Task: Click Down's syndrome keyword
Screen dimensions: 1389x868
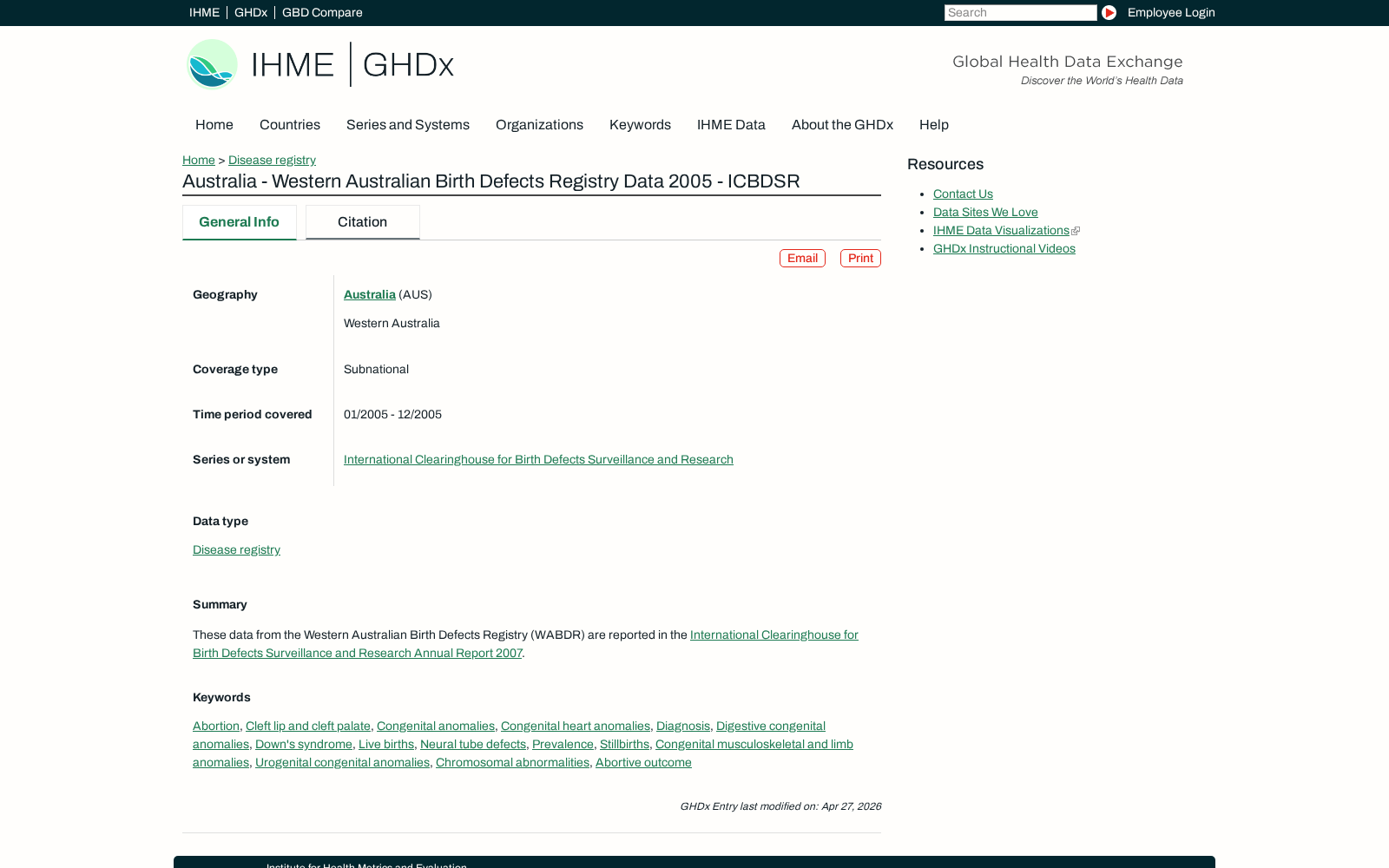Action: pyautogui.click(x=304, y=745)
